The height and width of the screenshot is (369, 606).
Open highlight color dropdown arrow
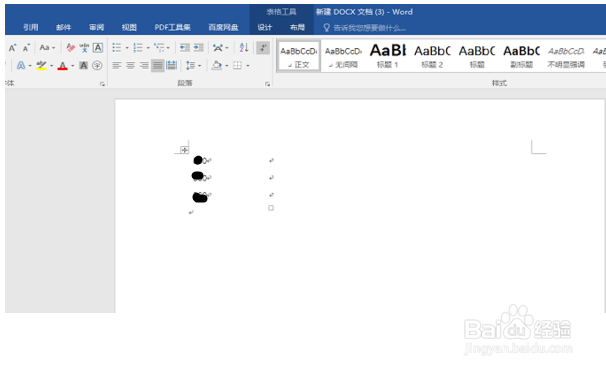51,66
